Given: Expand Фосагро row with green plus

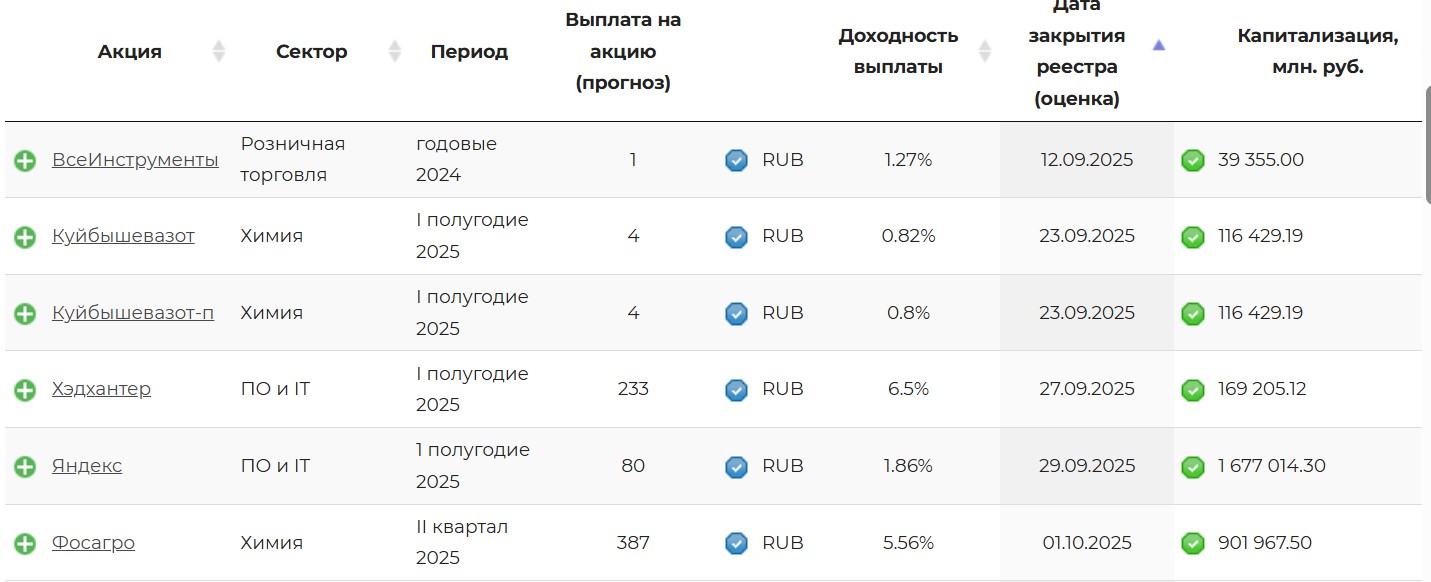Looking at the screenshot, I should (x=25, y=543).
